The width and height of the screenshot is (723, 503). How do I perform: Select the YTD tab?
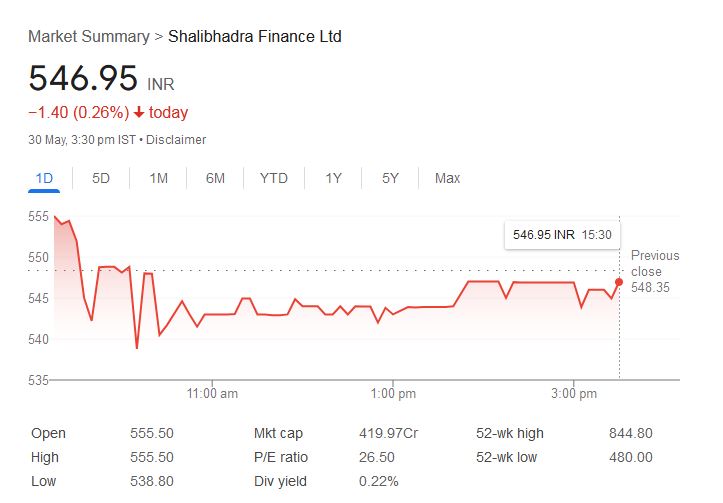coord(273,178)
